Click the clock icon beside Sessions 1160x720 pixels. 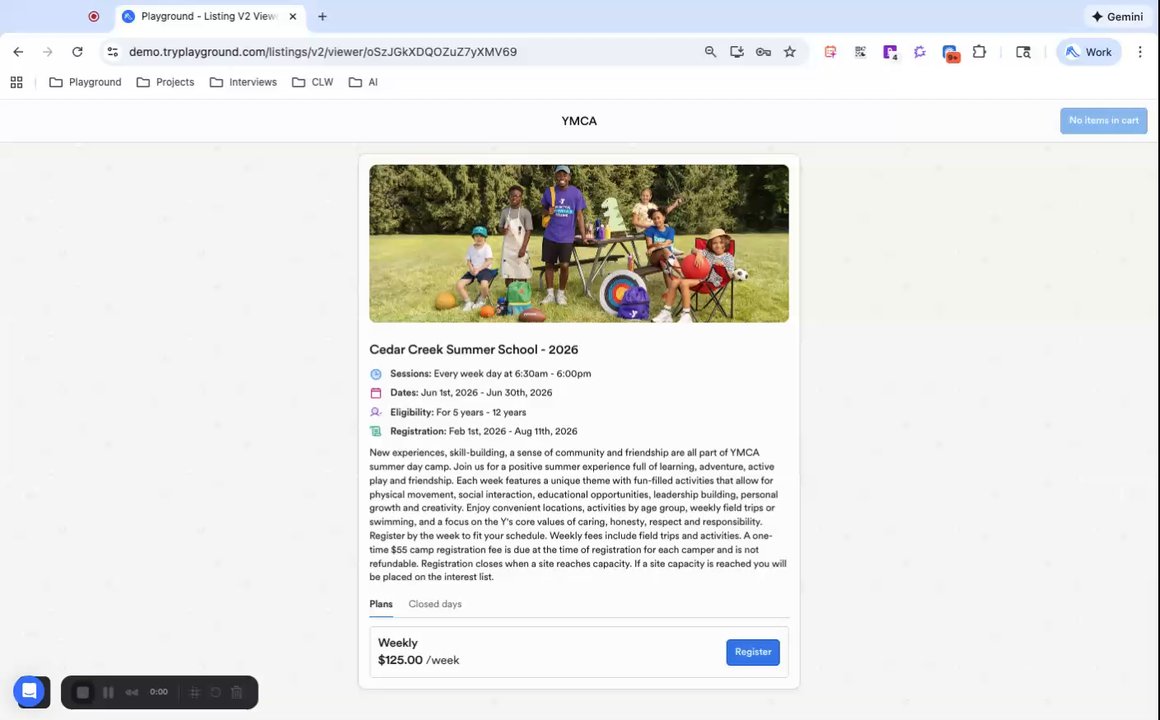pos(376,374)
